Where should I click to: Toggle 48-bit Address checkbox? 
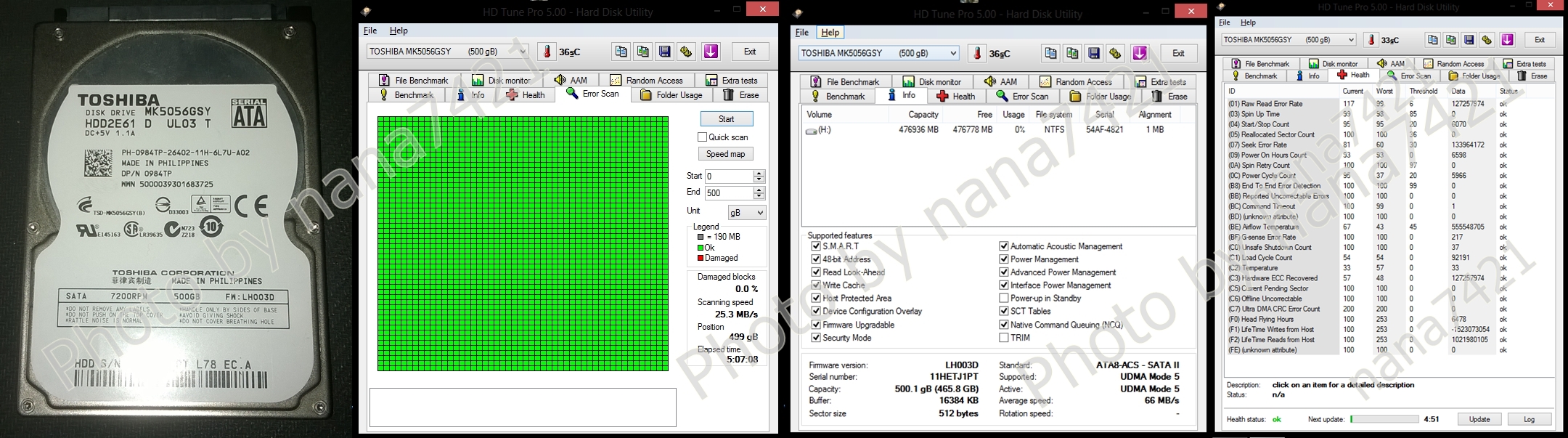(816, 259)
